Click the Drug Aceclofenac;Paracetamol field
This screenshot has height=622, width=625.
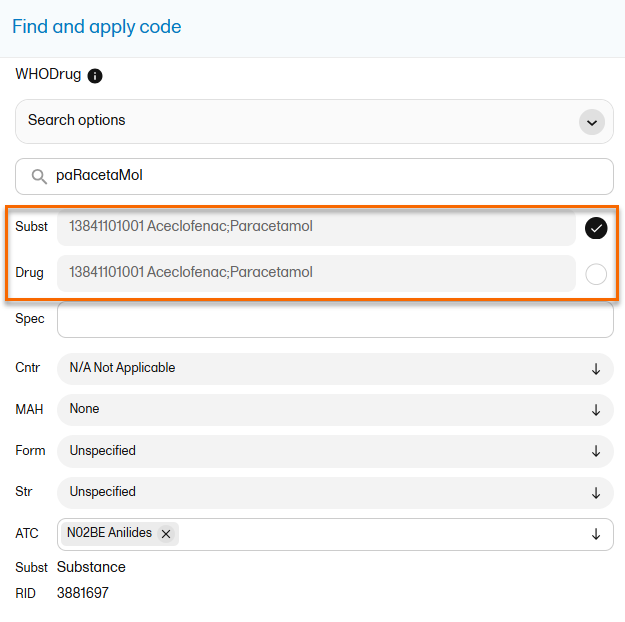(315, 273)
